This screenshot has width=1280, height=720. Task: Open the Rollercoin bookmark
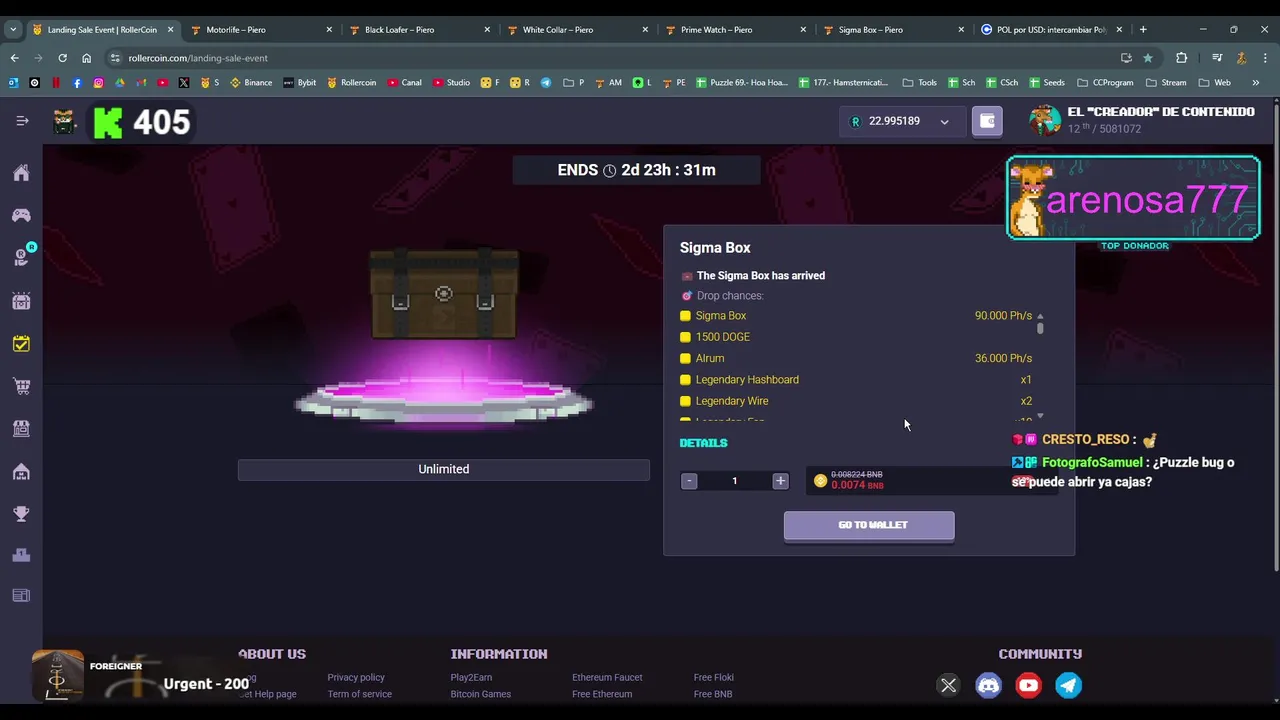coord(351,82)
